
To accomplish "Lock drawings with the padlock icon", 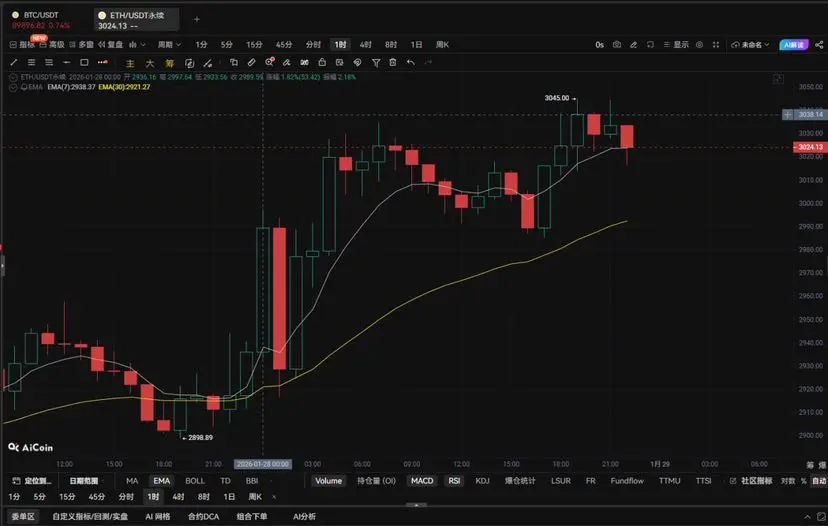I will [322, 62].
